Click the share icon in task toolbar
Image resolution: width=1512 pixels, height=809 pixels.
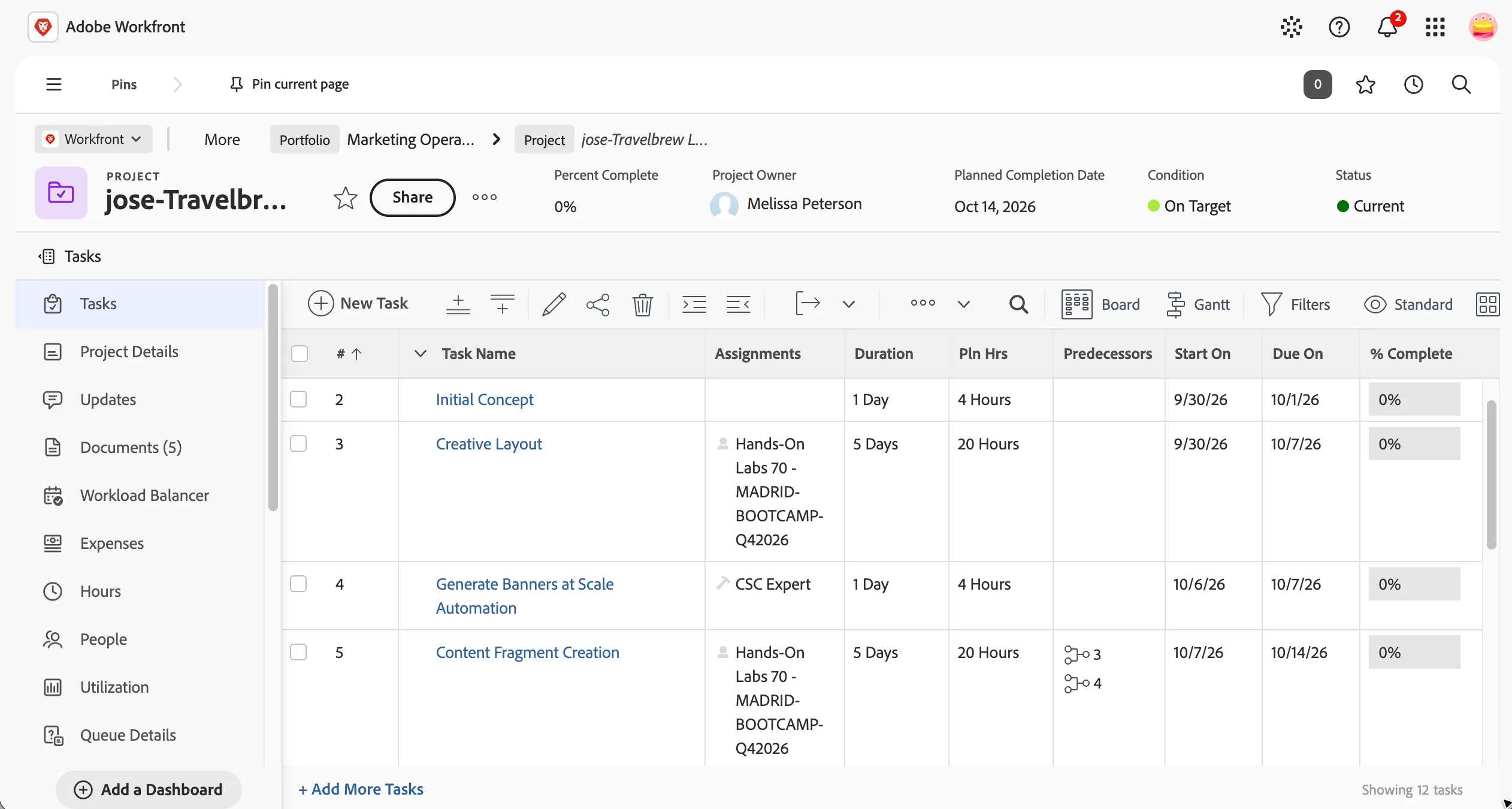pyautogui.click(x=598, y=304)
